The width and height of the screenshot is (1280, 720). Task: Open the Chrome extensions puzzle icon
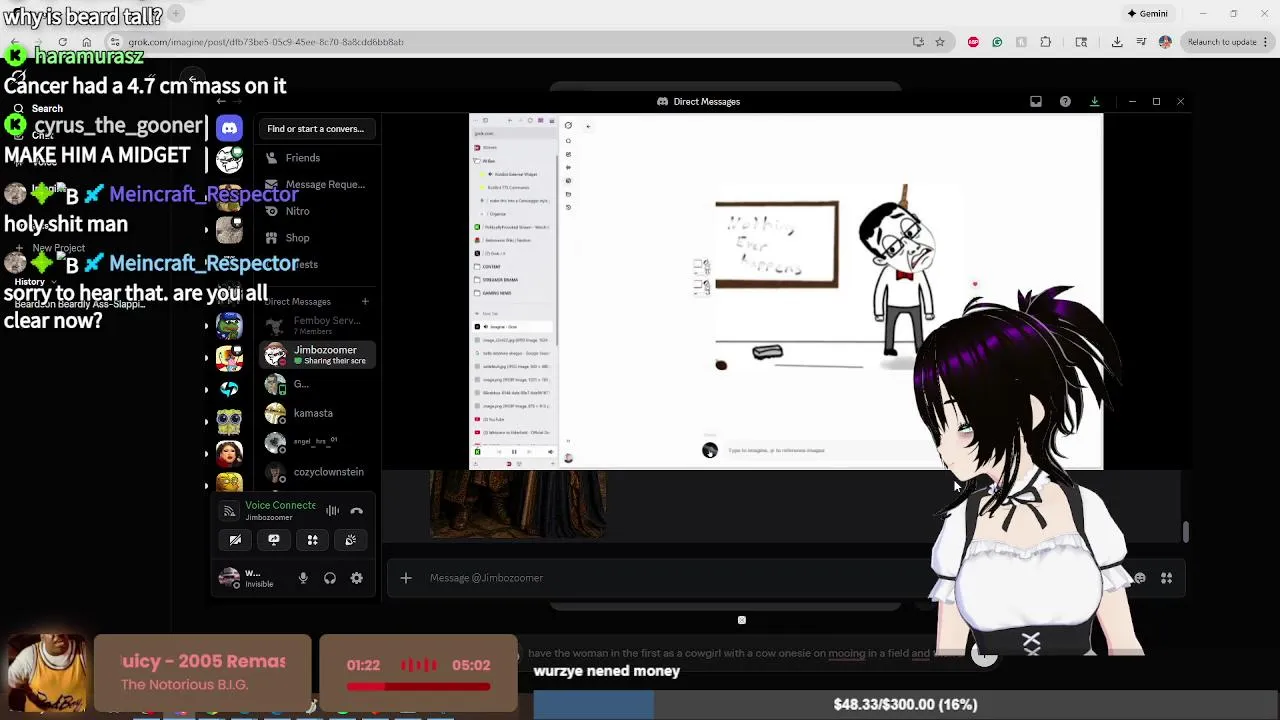coord(1046,42)
